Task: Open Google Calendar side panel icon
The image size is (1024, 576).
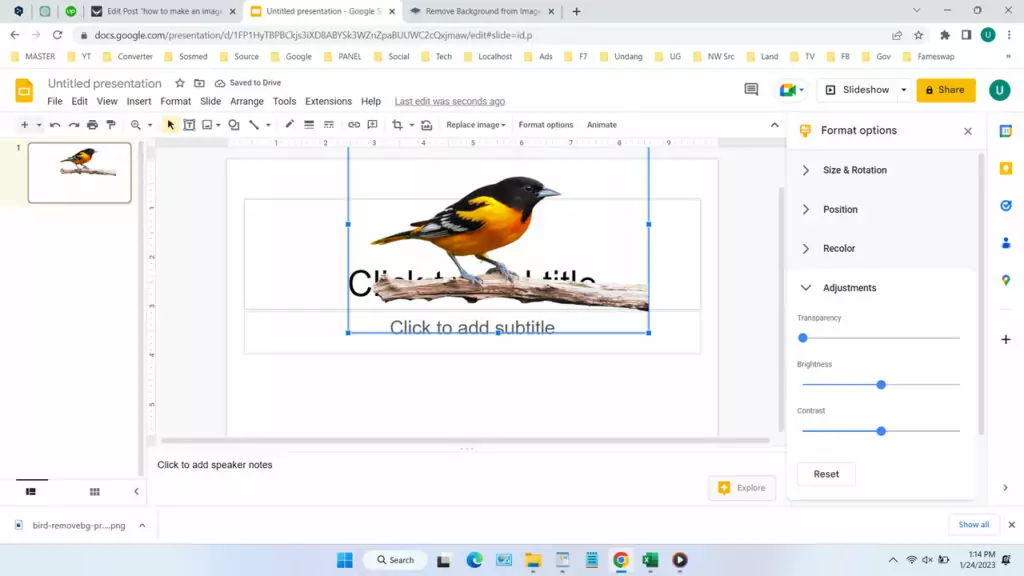Action: 1006,131
